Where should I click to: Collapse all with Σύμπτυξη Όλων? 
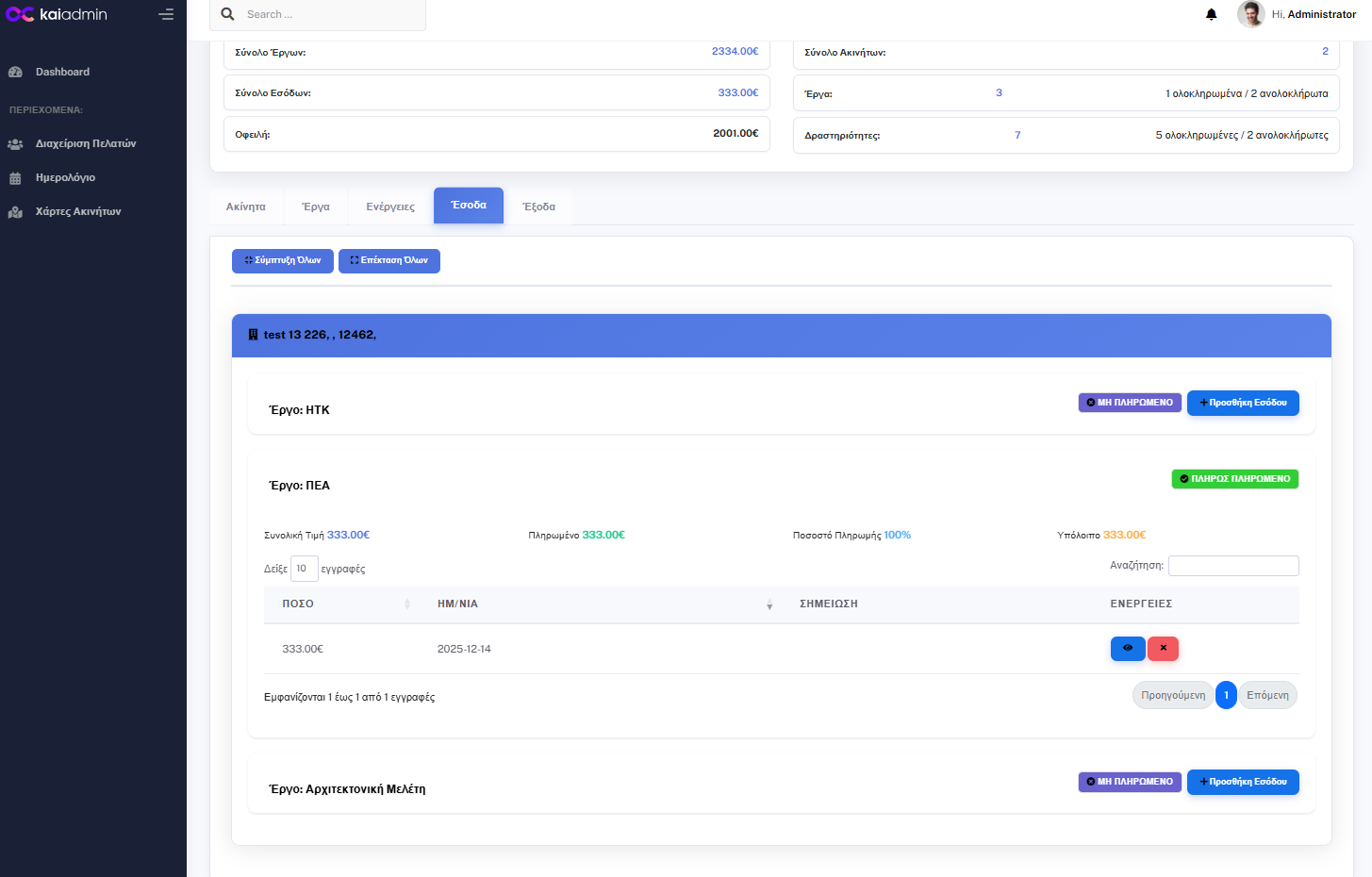click(282, 260)
